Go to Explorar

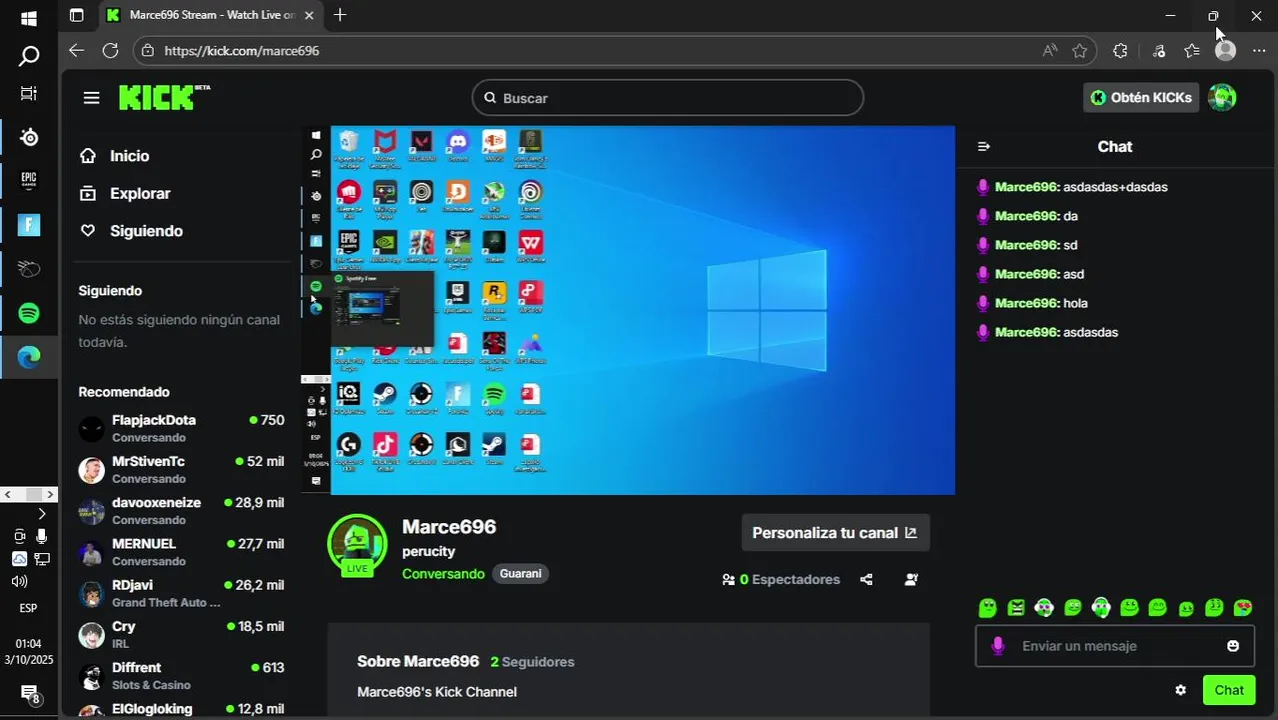[x=140, y=193]
